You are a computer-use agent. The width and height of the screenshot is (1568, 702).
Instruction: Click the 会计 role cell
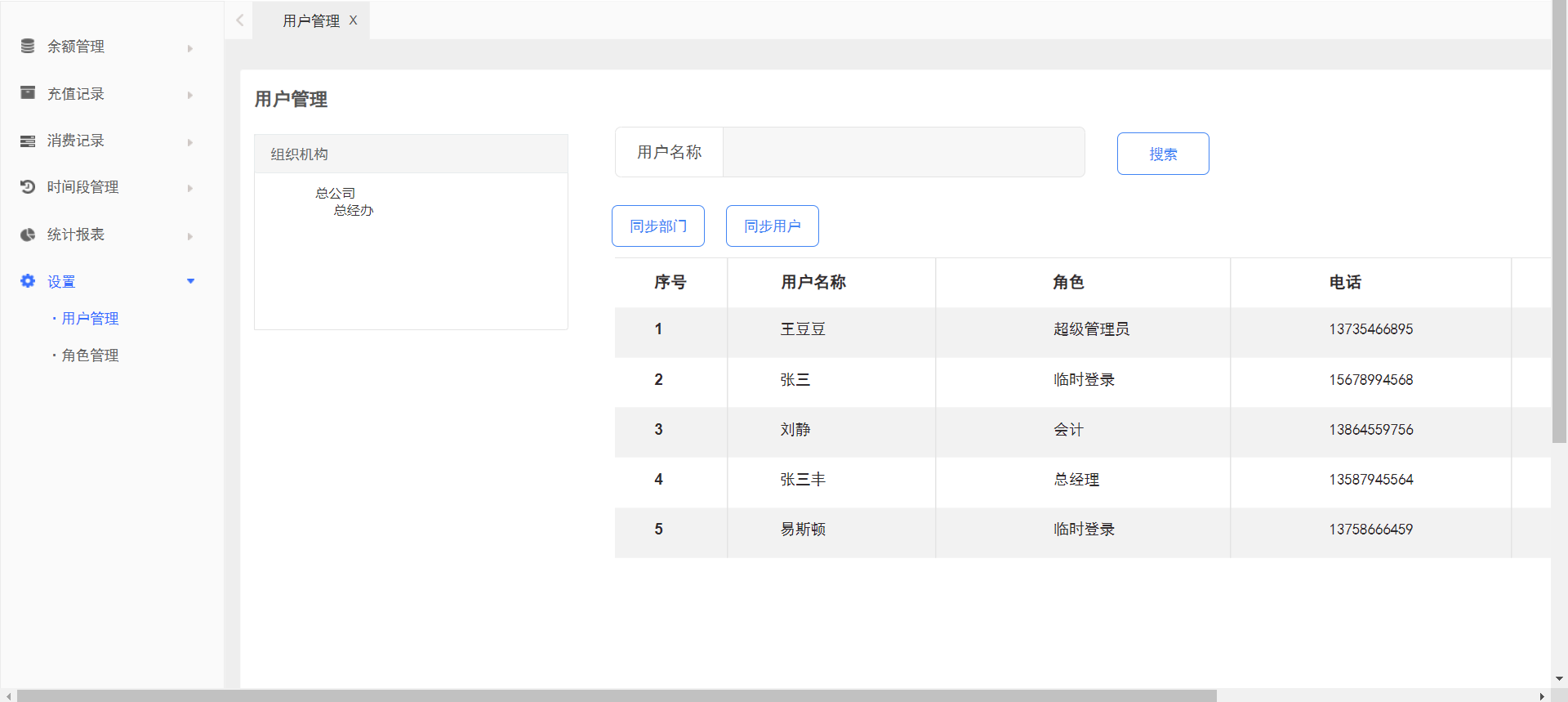pos(1068,429)
